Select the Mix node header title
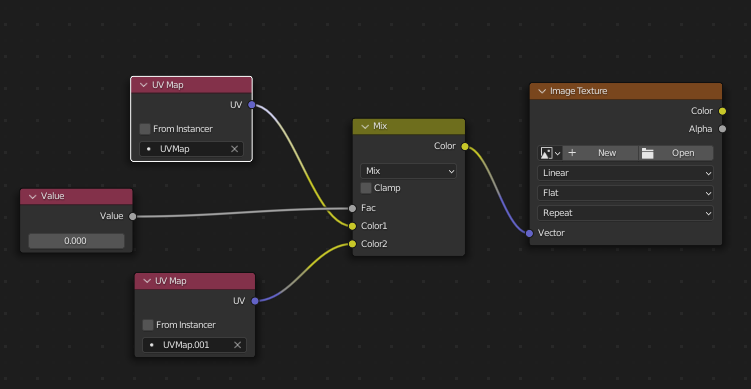This screenshot has width=751, height=389. pos(380,126)
